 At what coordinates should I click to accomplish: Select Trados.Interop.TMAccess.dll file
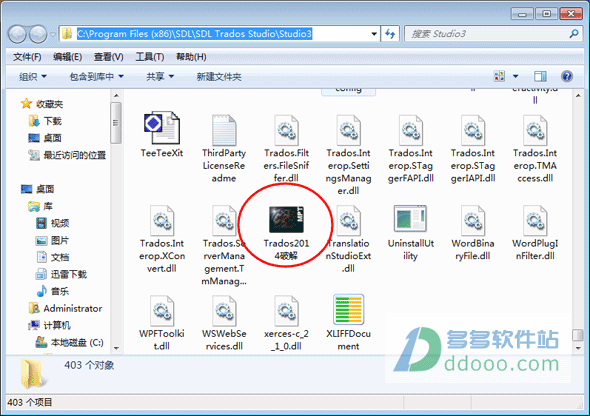(535, 149)
